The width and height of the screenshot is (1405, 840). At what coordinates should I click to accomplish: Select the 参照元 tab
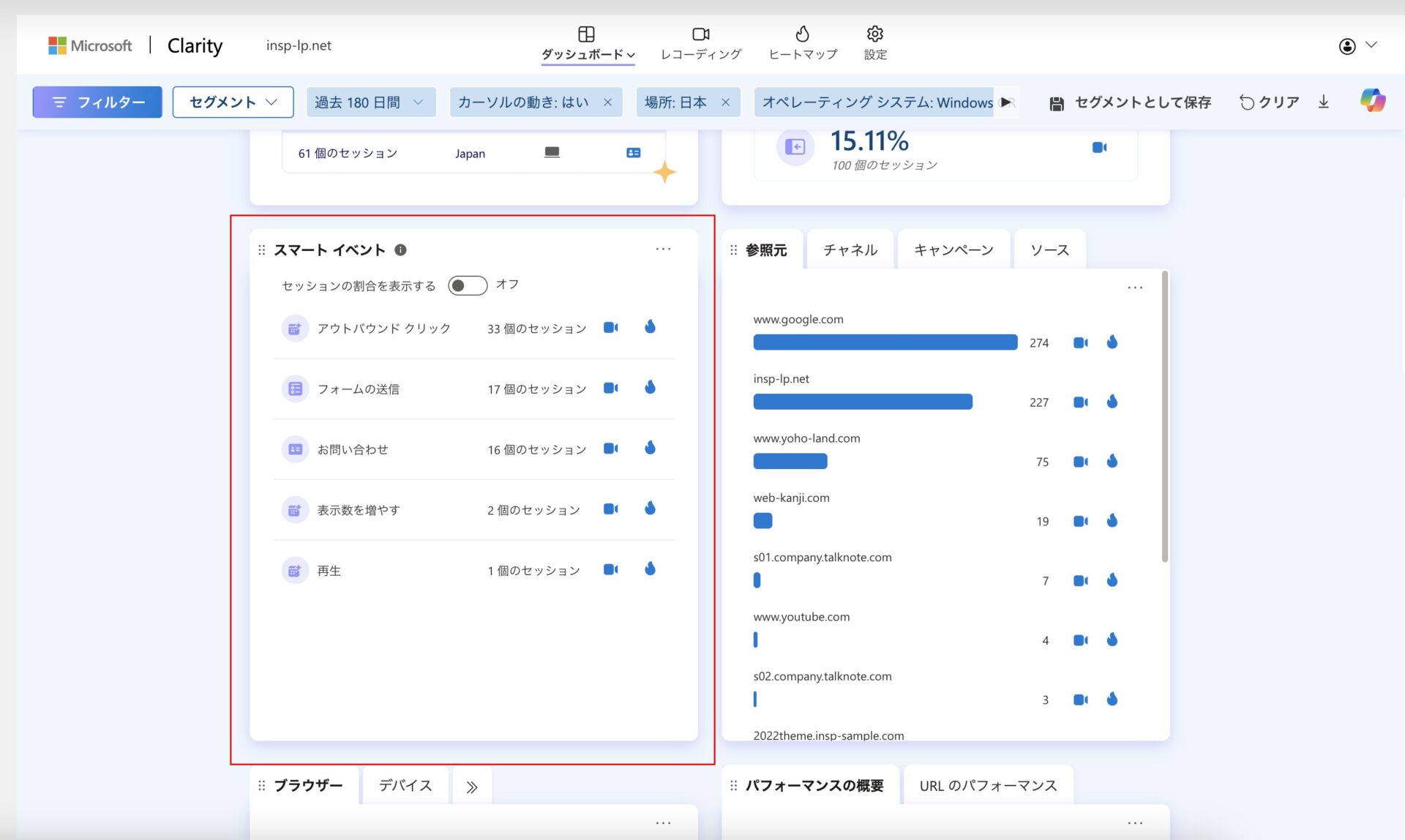pyautogui.click(x=765, y=250)
